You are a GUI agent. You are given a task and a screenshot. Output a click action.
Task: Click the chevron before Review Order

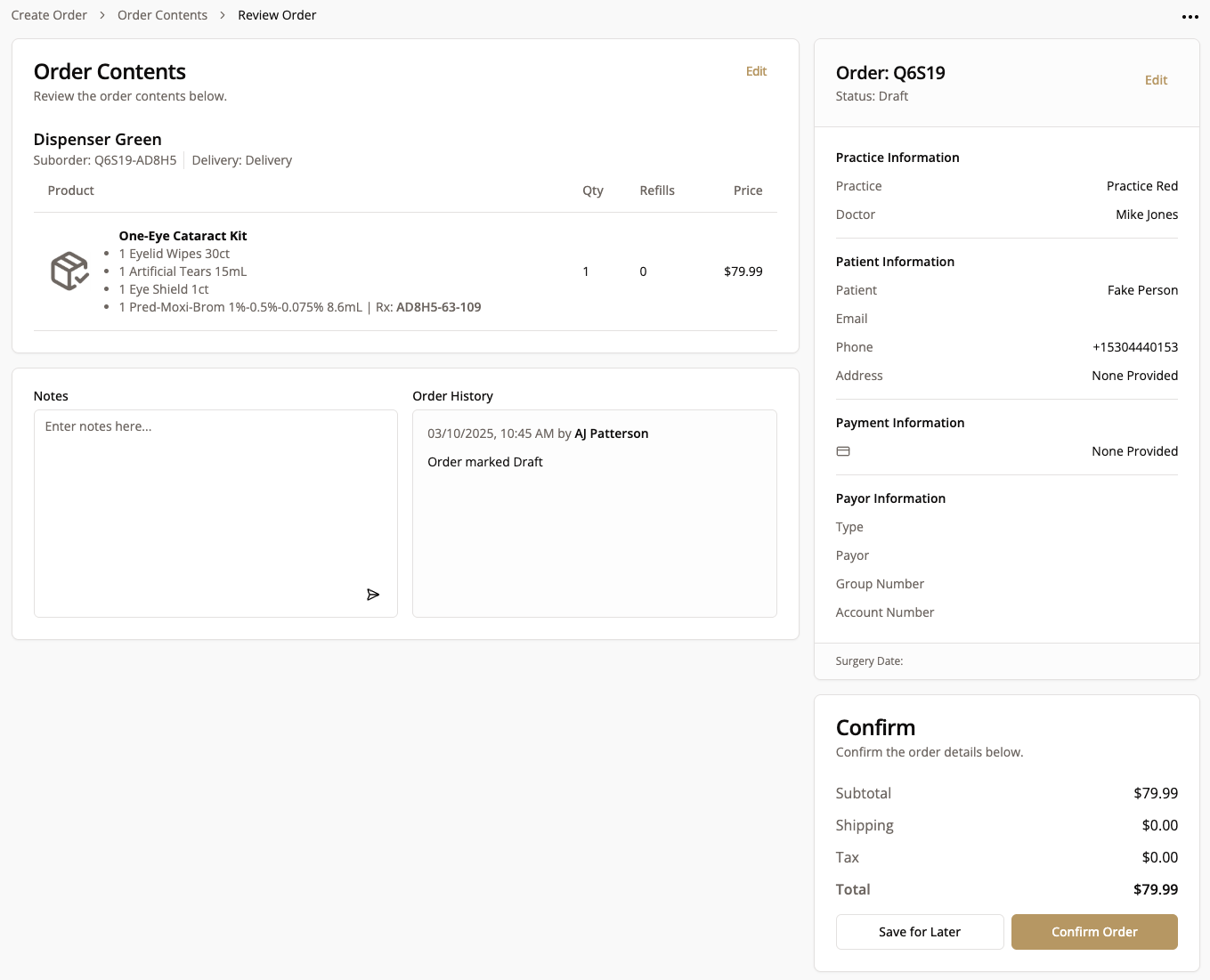pos(223,15)
